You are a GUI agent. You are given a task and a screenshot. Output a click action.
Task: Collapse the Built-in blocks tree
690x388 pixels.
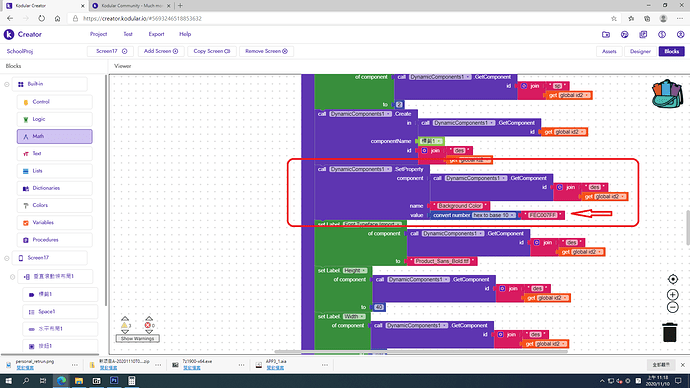coord(7,84)
